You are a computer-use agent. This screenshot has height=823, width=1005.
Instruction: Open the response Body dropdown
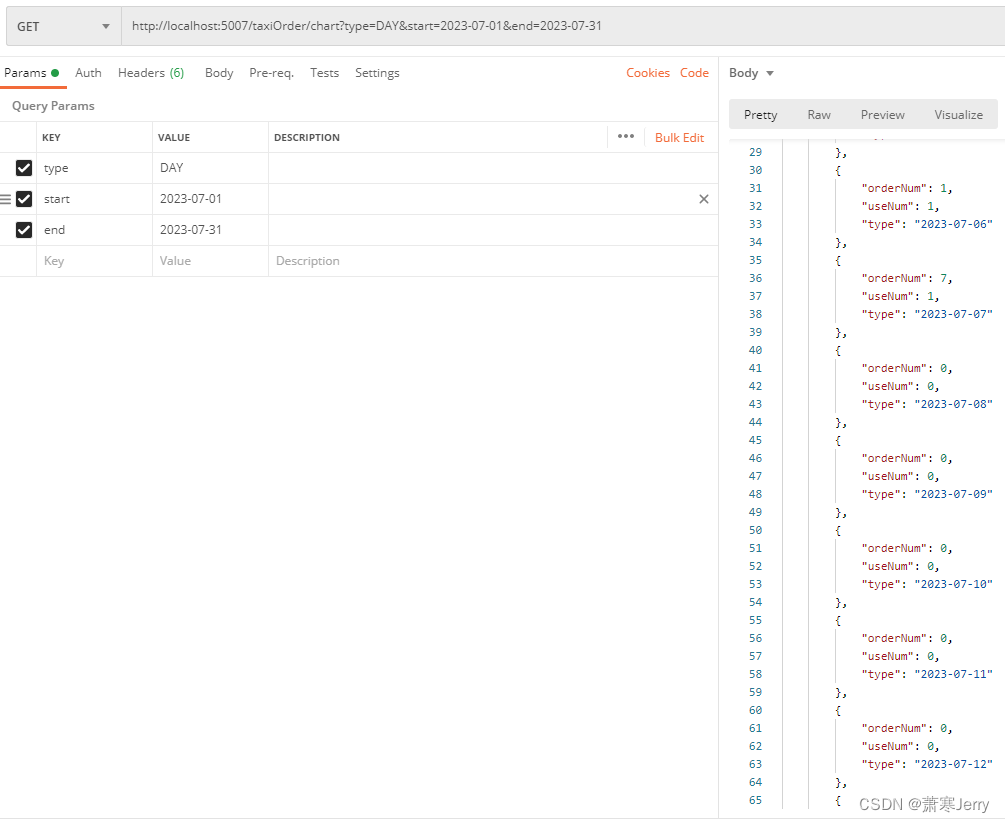[x=751, y=73]
